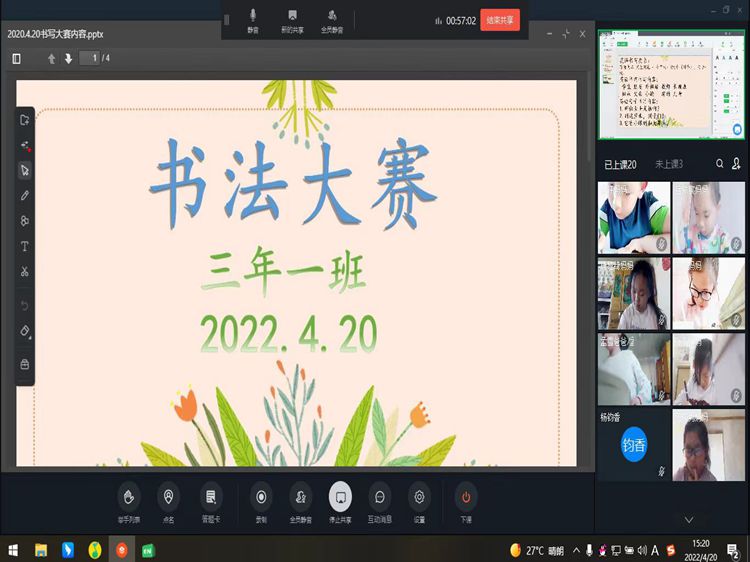Screen dimensions: 750x562
Task: Select the Text tool in annotation toolbar
Action: (25, 246)
